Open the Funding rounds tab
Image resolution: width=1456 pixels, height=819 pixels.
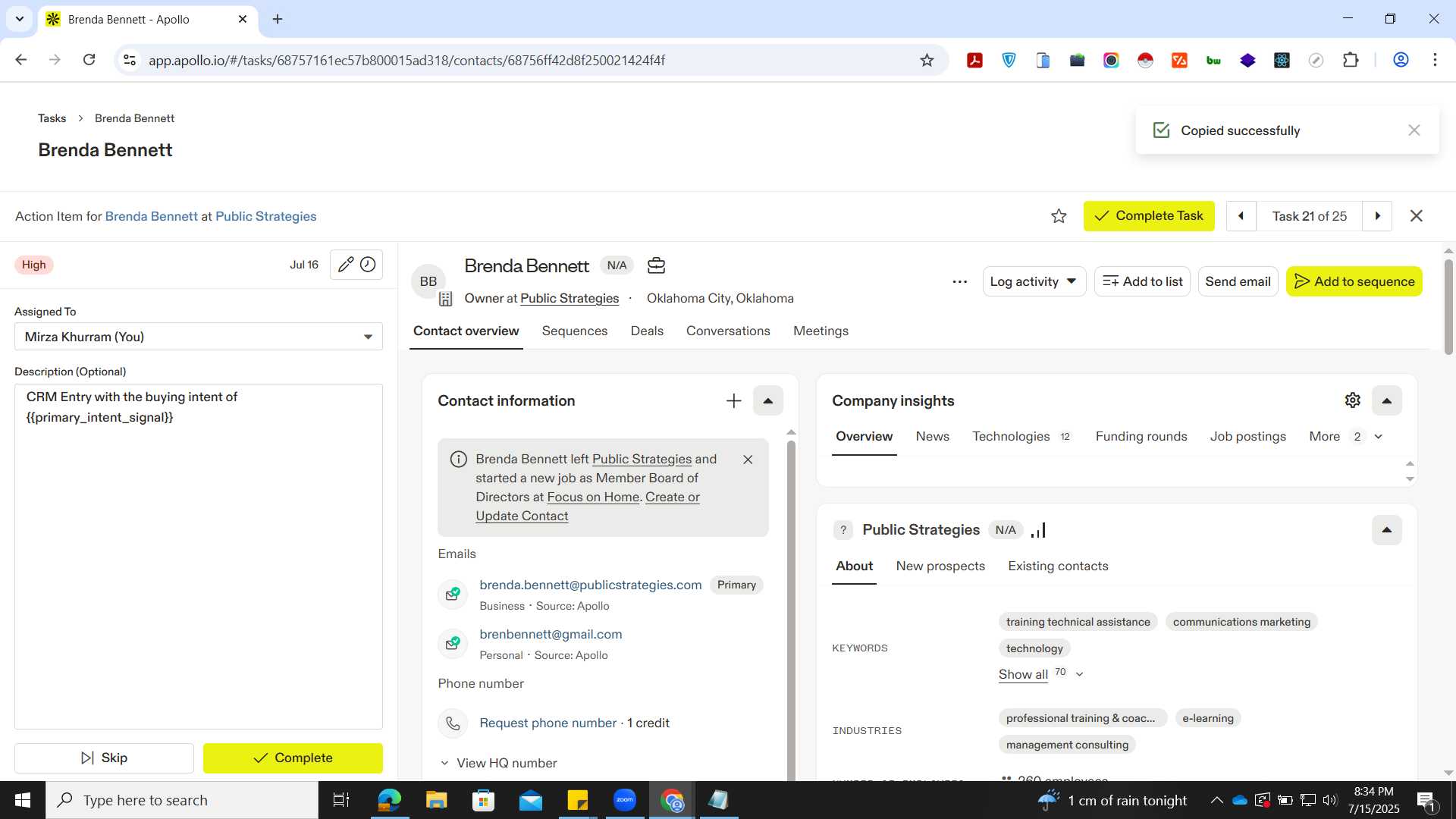tap(1141, 437)
